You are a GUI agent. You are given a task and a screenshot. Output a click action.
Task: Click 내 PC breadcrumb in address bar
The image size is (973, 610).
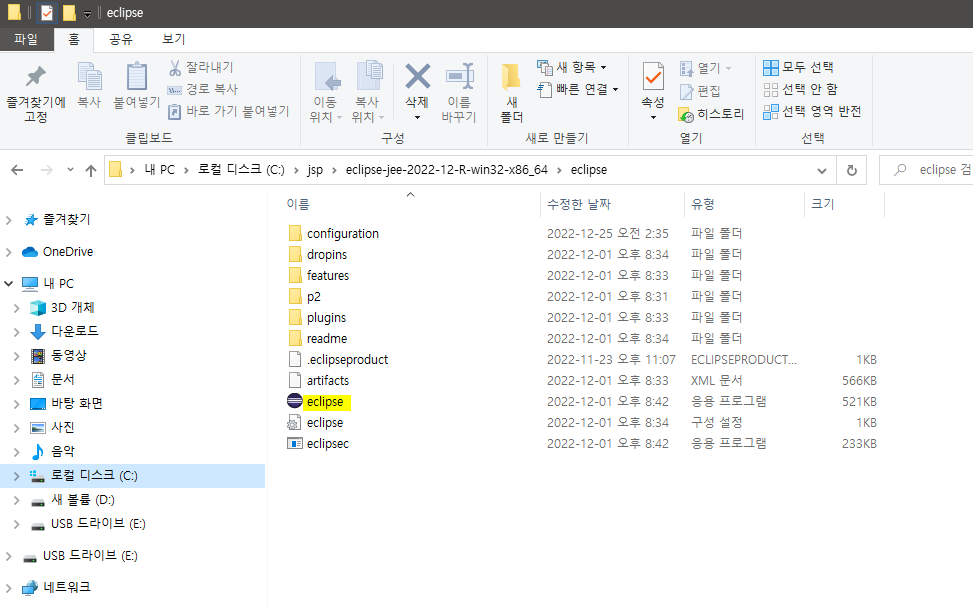point(159,170)
